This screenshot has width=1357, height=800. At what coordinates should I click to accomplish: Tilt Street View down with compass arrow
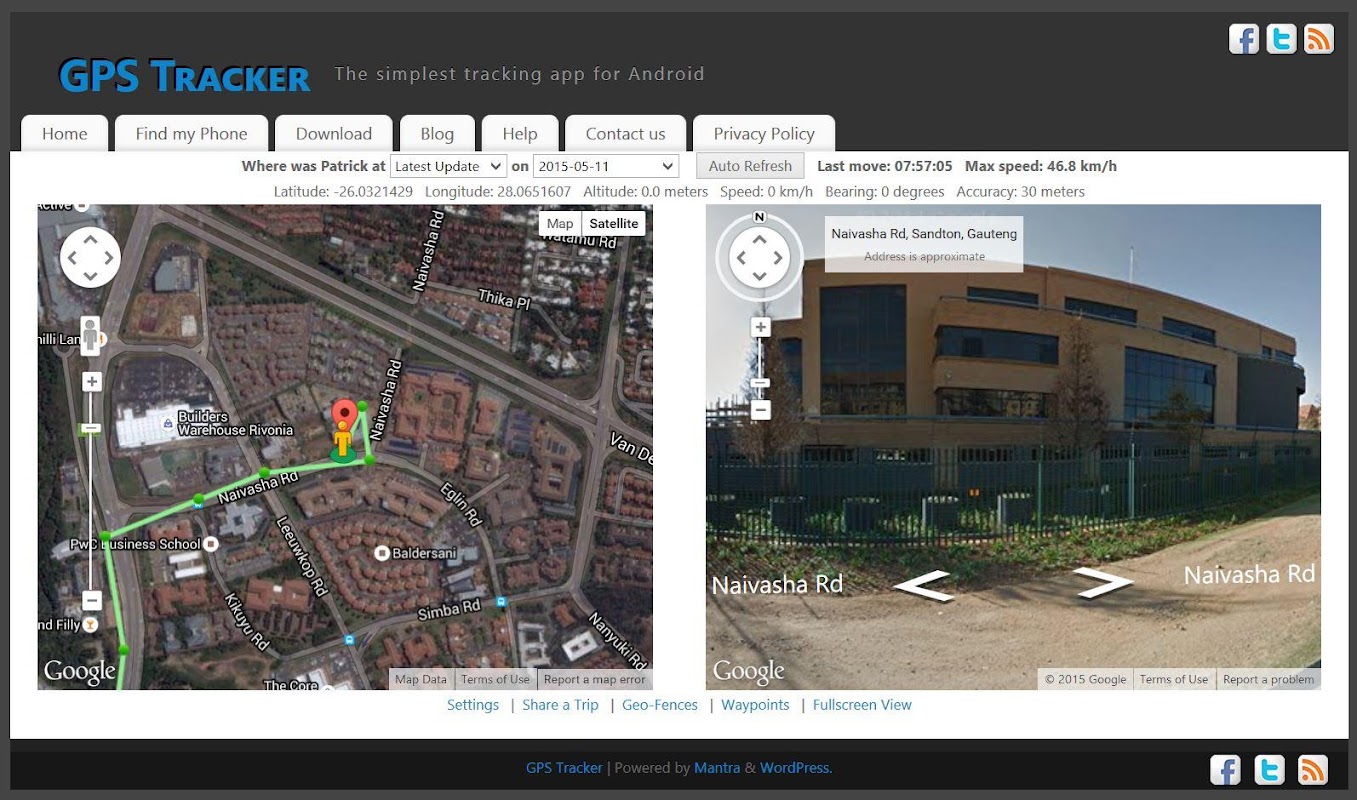(759, 277)
